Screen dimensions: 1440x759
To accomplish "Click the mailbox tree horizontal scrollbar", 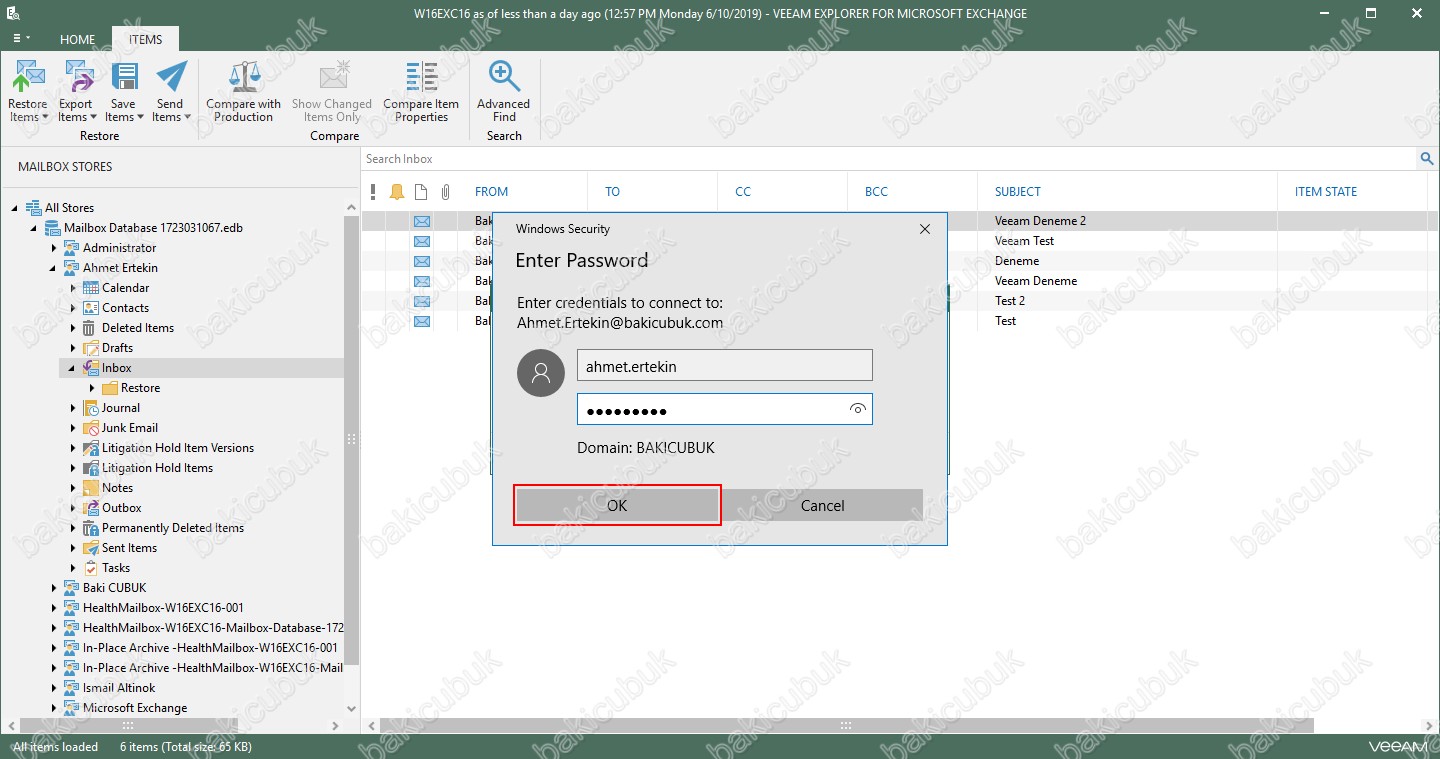I will (x=128, y=726).
